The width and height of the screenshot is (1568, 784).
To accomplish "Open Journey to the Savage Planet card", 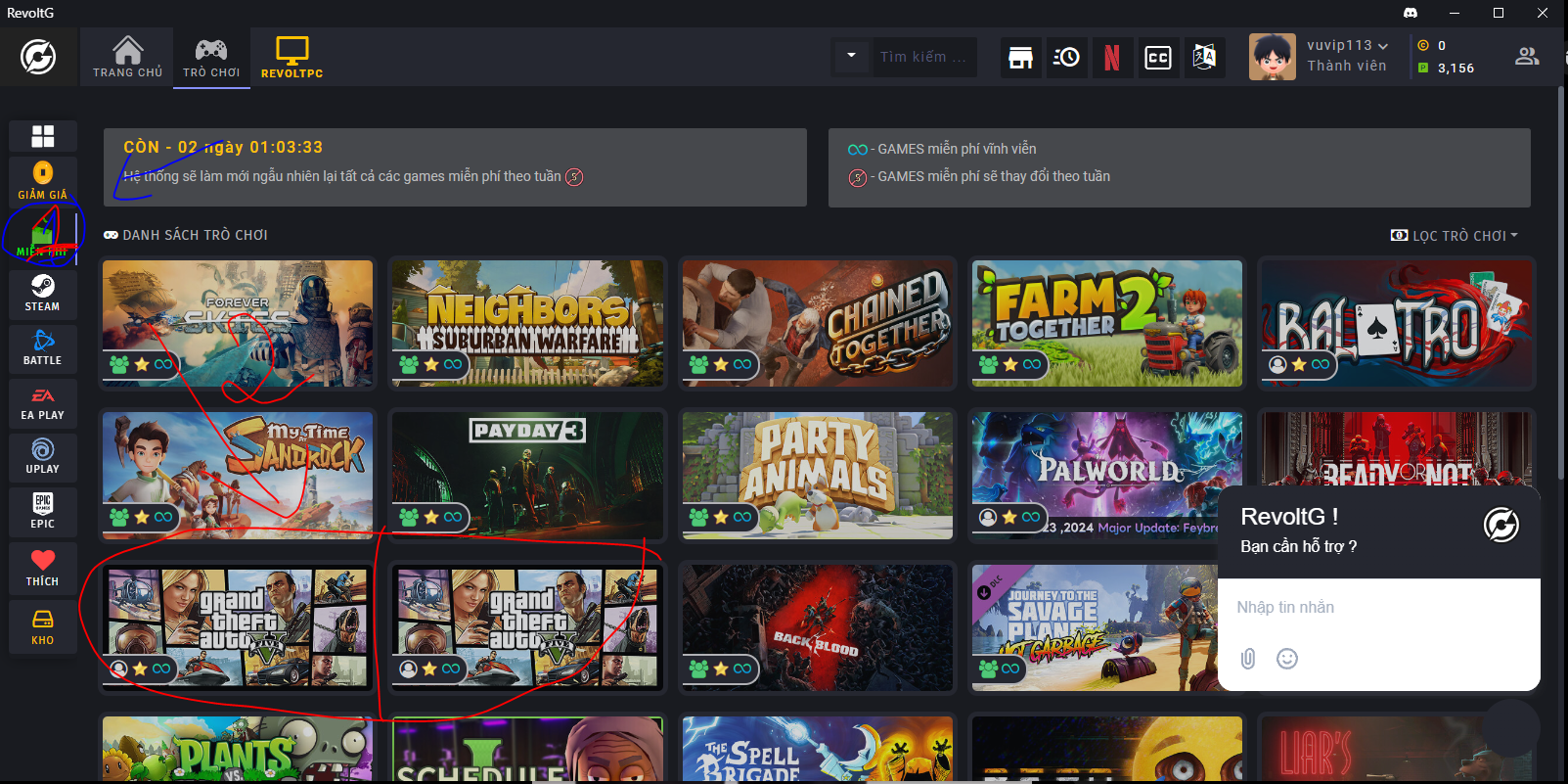I will click(x=1096, y=627).
